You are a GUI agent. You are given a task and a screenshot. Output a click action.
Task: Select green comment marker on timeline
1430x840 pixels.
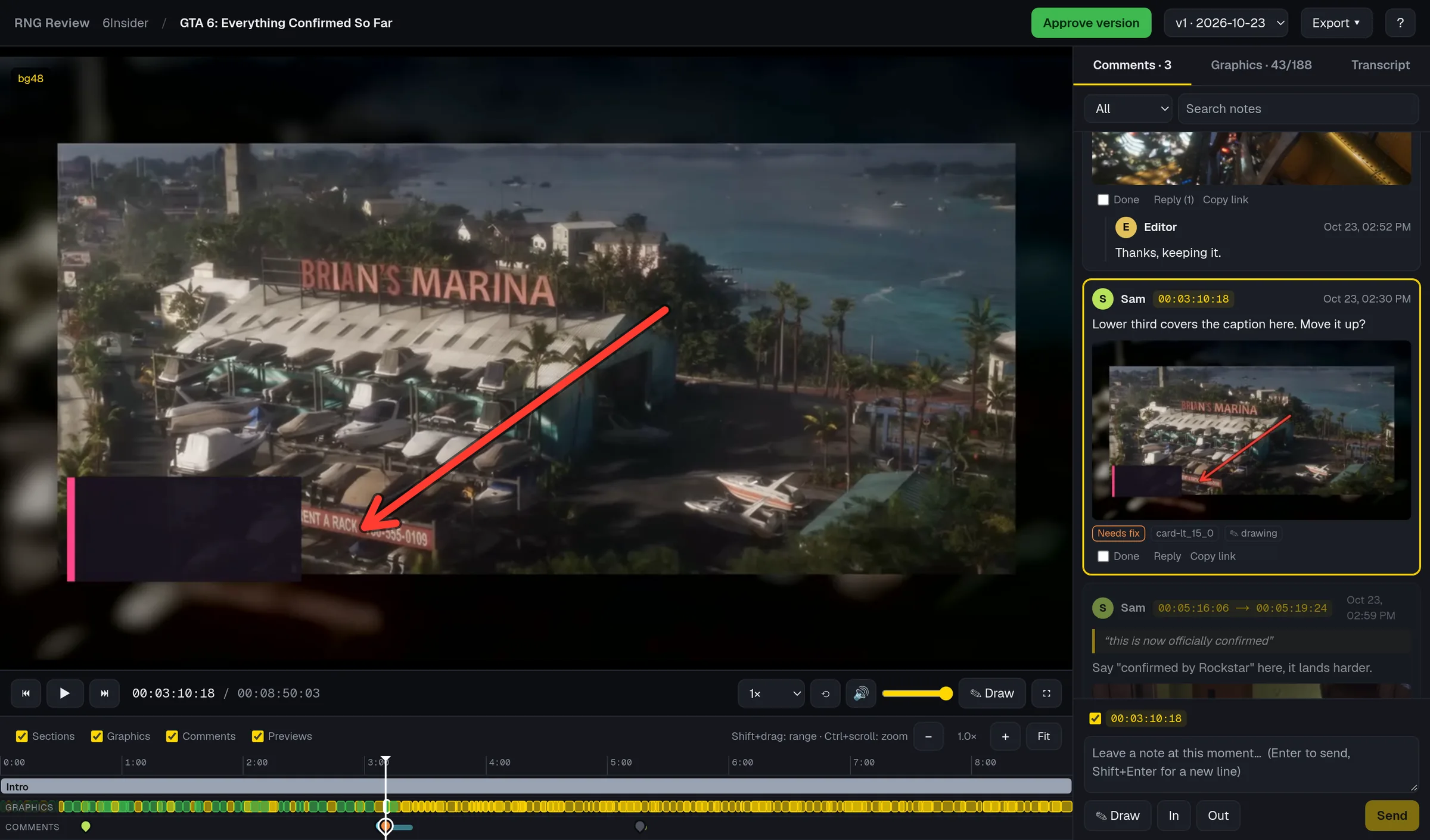tap(86, 826)
